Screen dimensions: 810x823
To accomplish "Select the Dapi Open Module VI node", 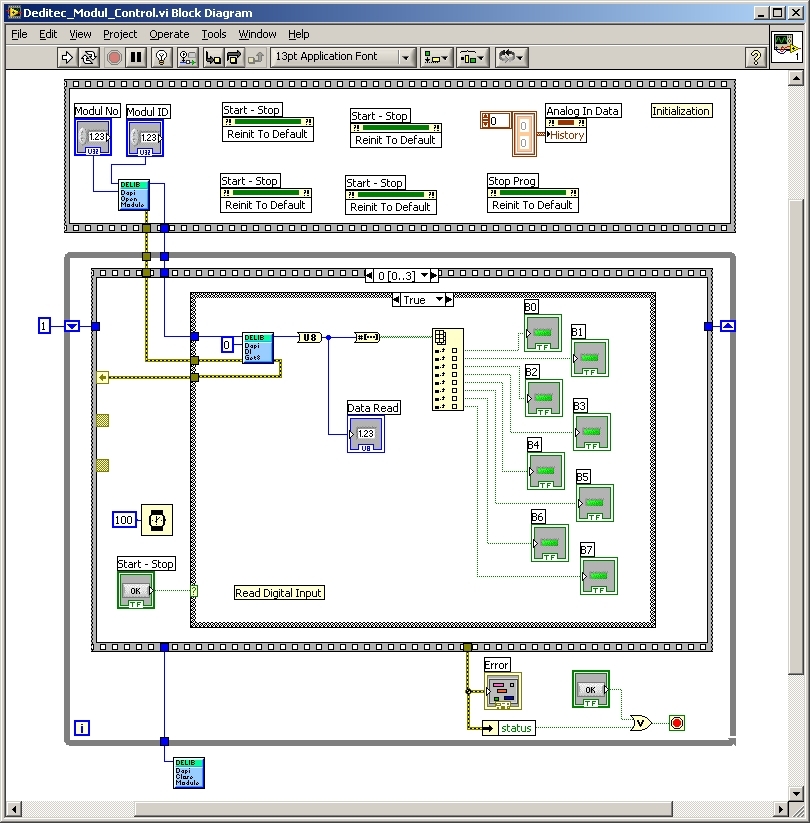I will click(x=134, y=195).
